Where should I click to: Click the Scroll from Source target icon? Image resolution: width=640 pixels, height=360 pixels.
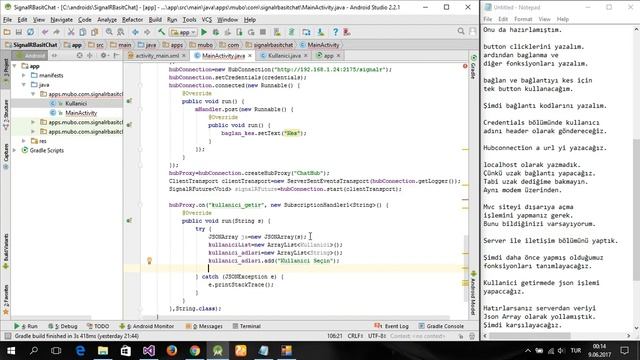[79, 55]
